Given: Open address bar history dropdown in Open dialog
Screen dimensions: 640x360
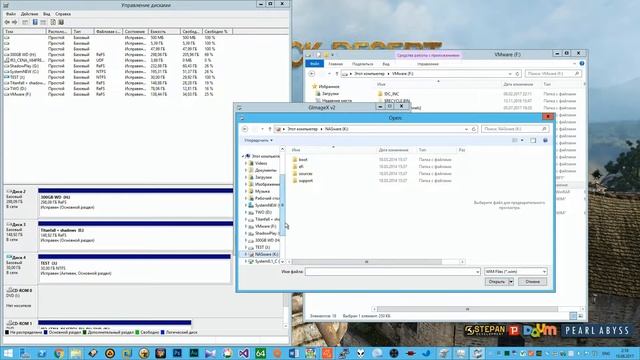Looking at the screenshot, I should [467, 129].
